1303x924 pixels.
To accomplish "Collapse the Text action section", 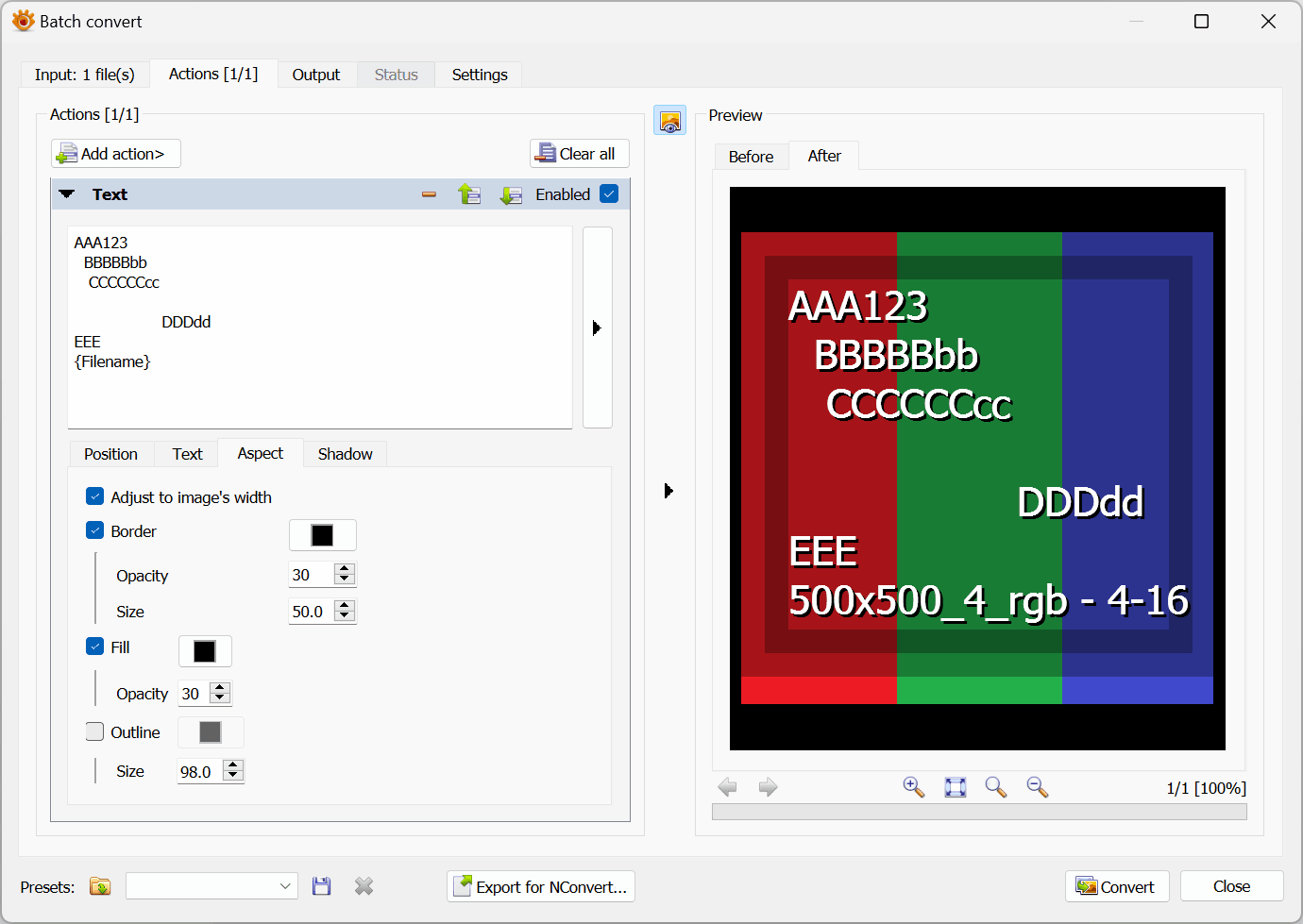I will pos(67,194).
